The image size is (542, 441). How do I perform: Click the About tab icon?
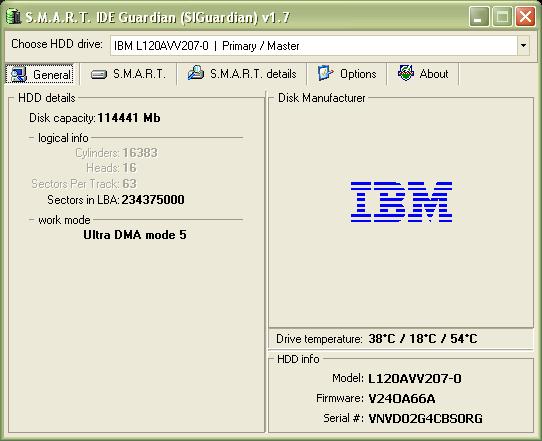[406, 73]
